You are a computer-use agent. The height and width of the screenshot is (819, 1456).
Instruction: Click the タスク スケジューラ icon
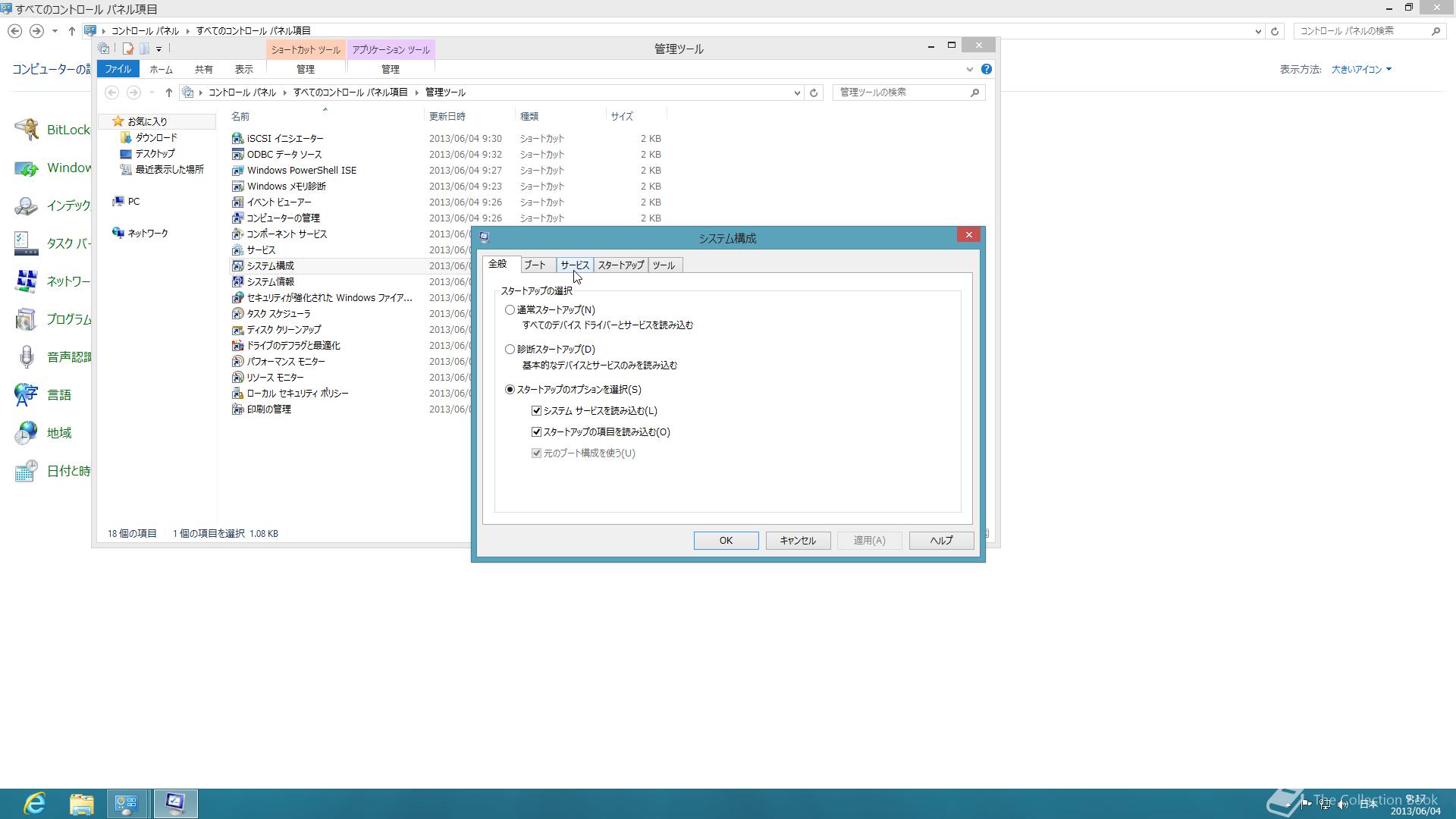click(x=237, y=314)
